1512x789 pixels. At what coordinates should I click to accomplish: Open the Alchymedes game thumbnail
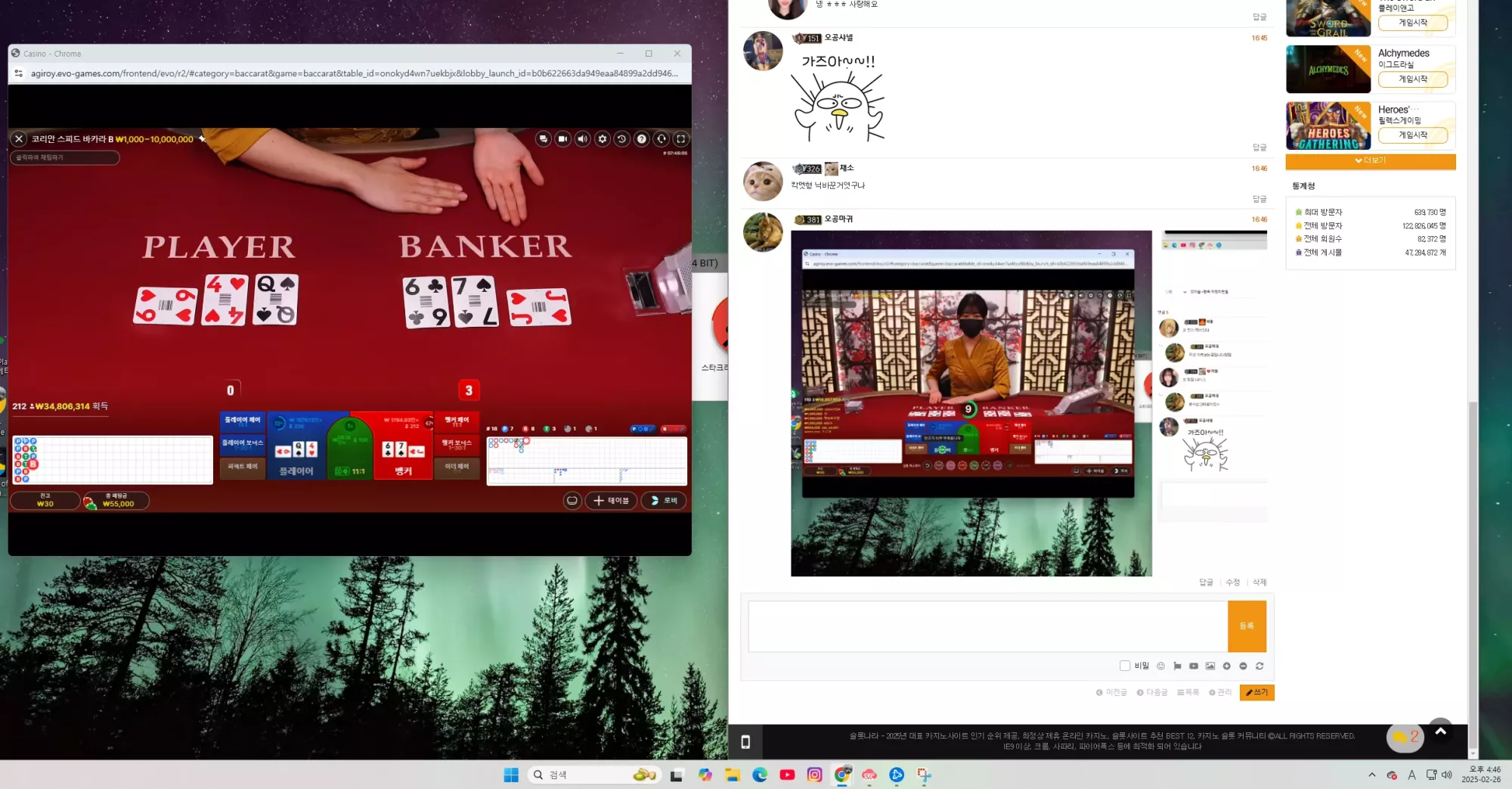click(x=1328, y=70)
